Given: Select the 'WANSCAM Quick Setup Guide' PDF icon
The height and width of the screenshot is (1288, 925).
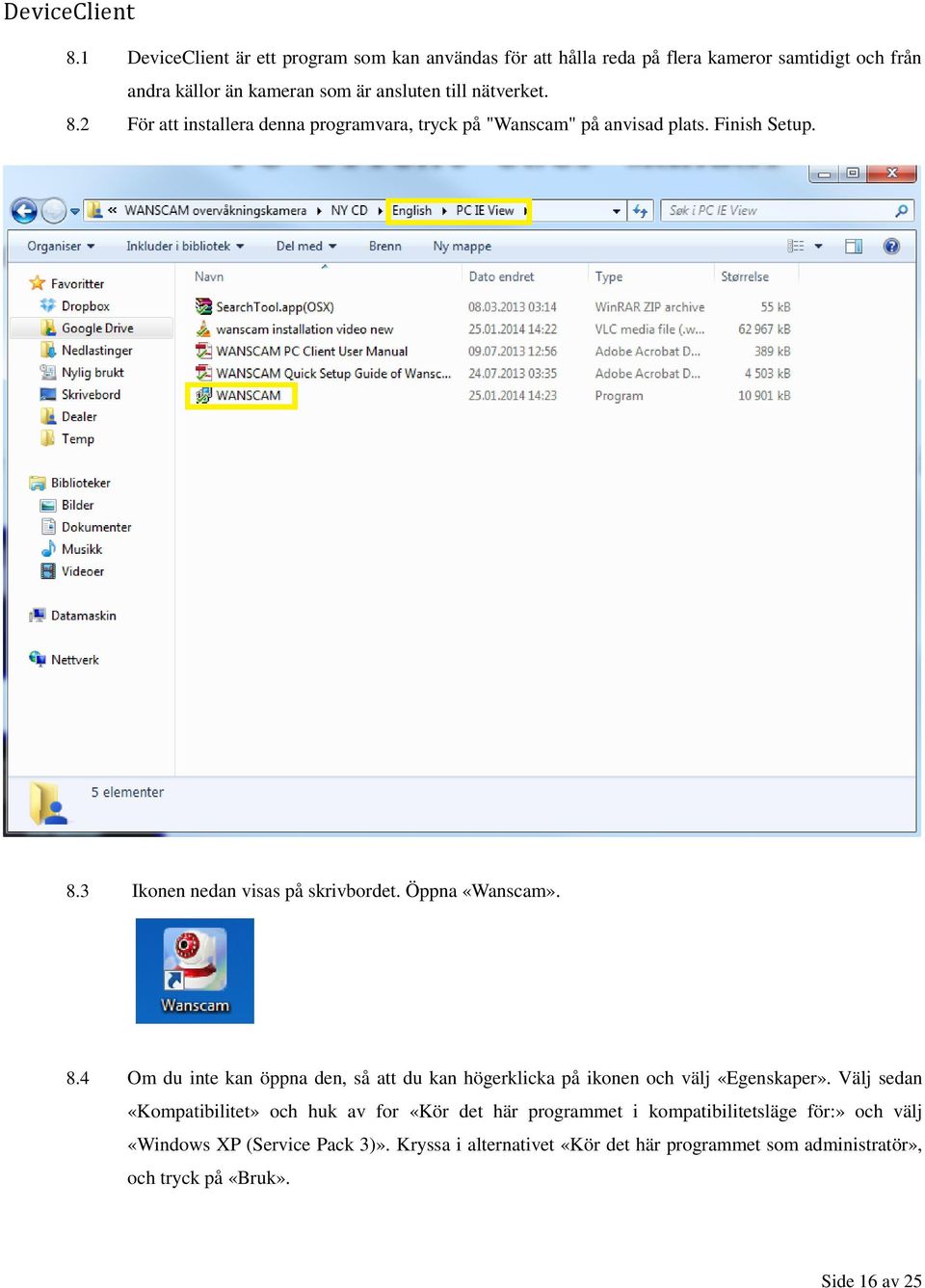Looking at the screenshot, I should pos(203,373).
